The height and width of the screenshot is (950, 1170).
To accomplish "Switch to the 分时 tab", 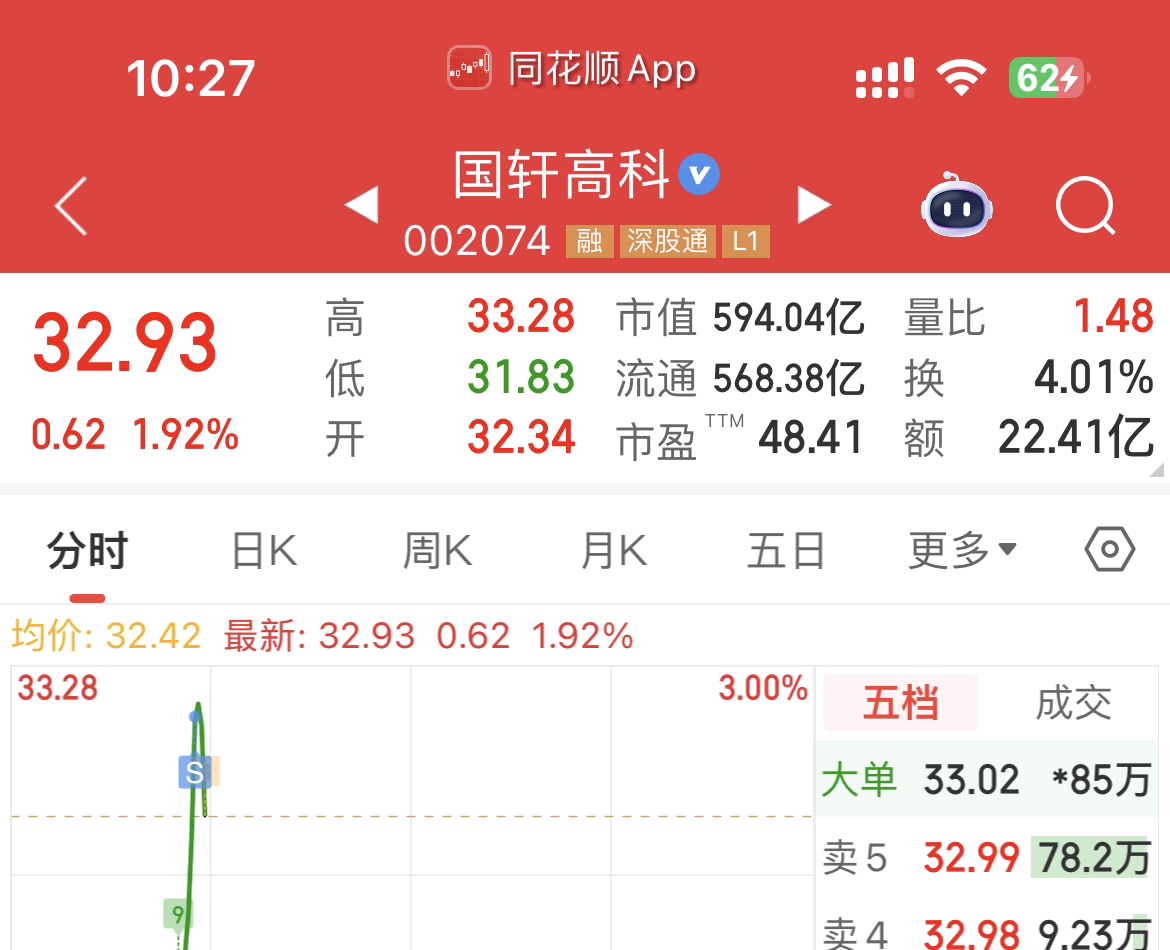I will coord(87,550).
